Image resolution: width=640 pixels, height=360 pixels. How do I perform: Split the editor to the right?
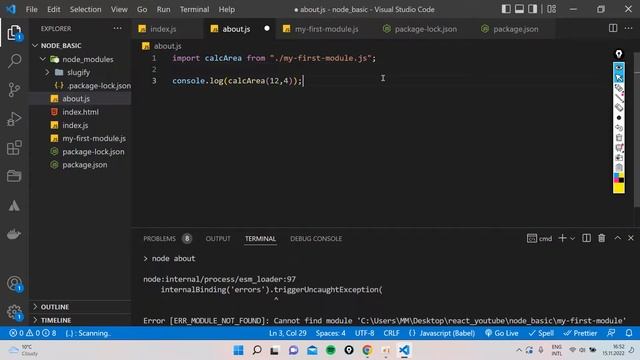(x=613, y=28)
